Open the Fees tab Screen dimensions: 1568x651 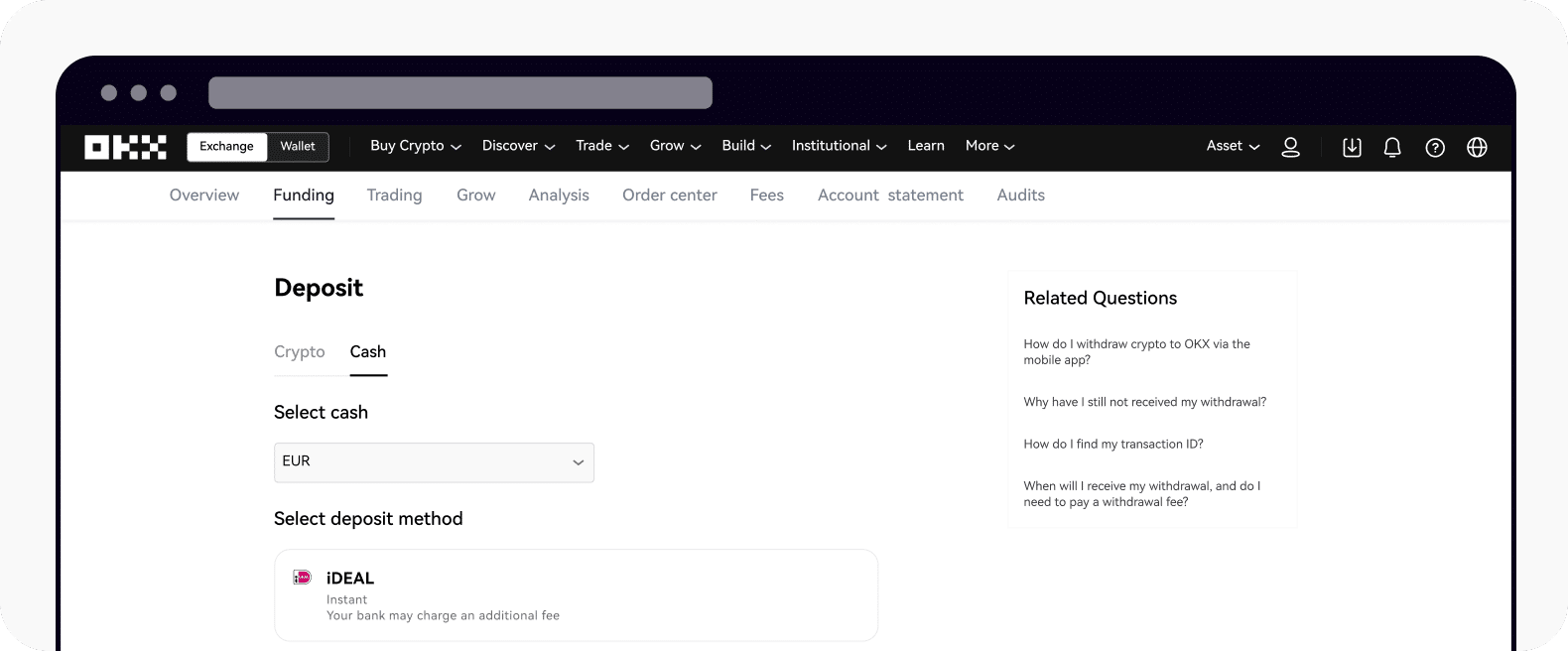click(x=767, y=195)
